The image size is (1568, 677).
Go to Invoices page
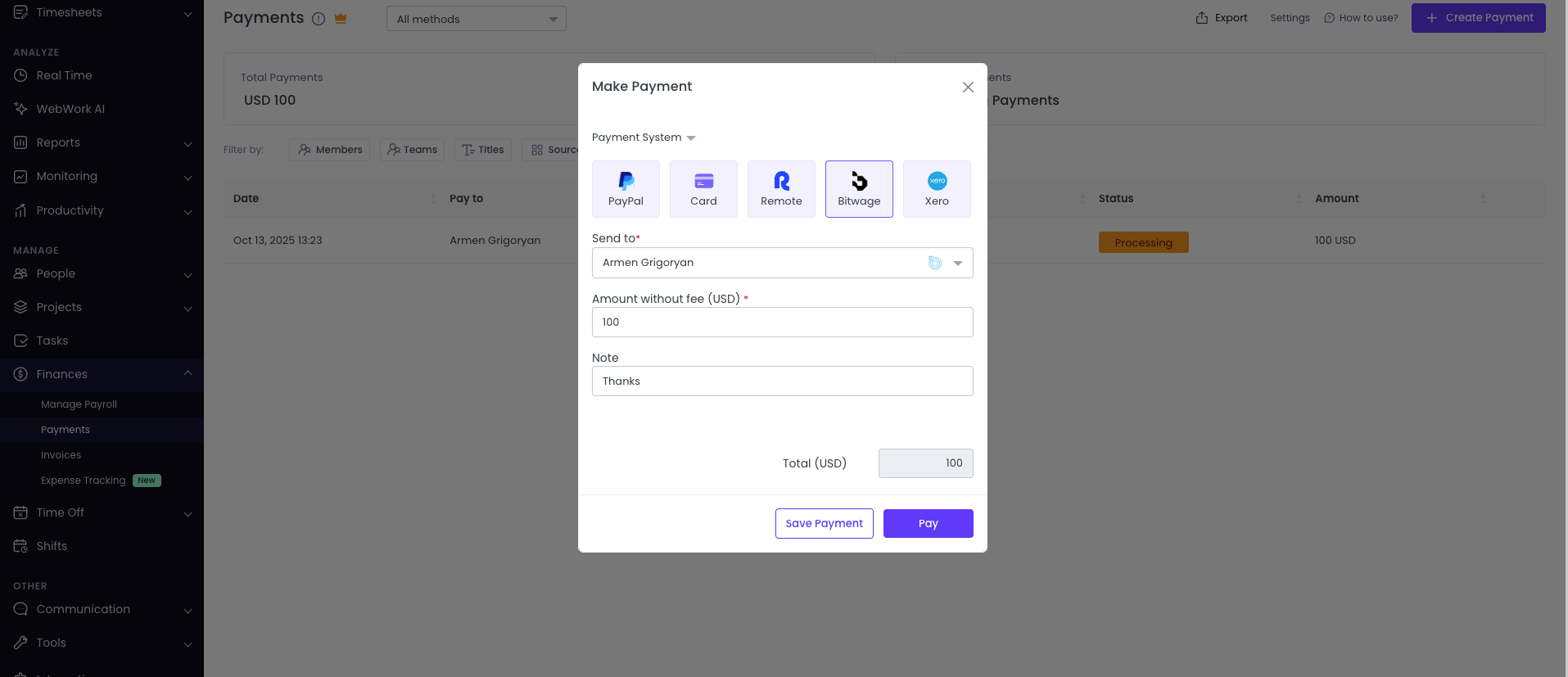pos(61,455)
